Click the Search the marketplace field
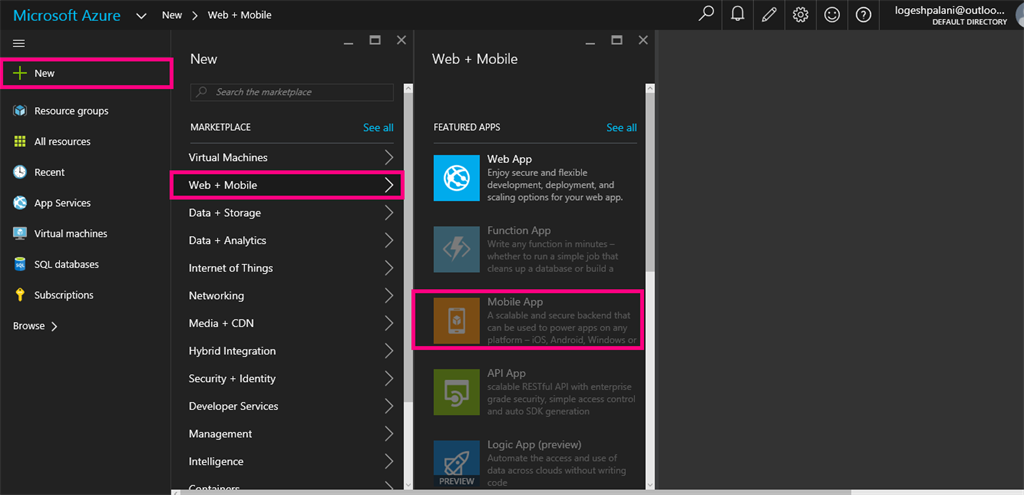 292,92
